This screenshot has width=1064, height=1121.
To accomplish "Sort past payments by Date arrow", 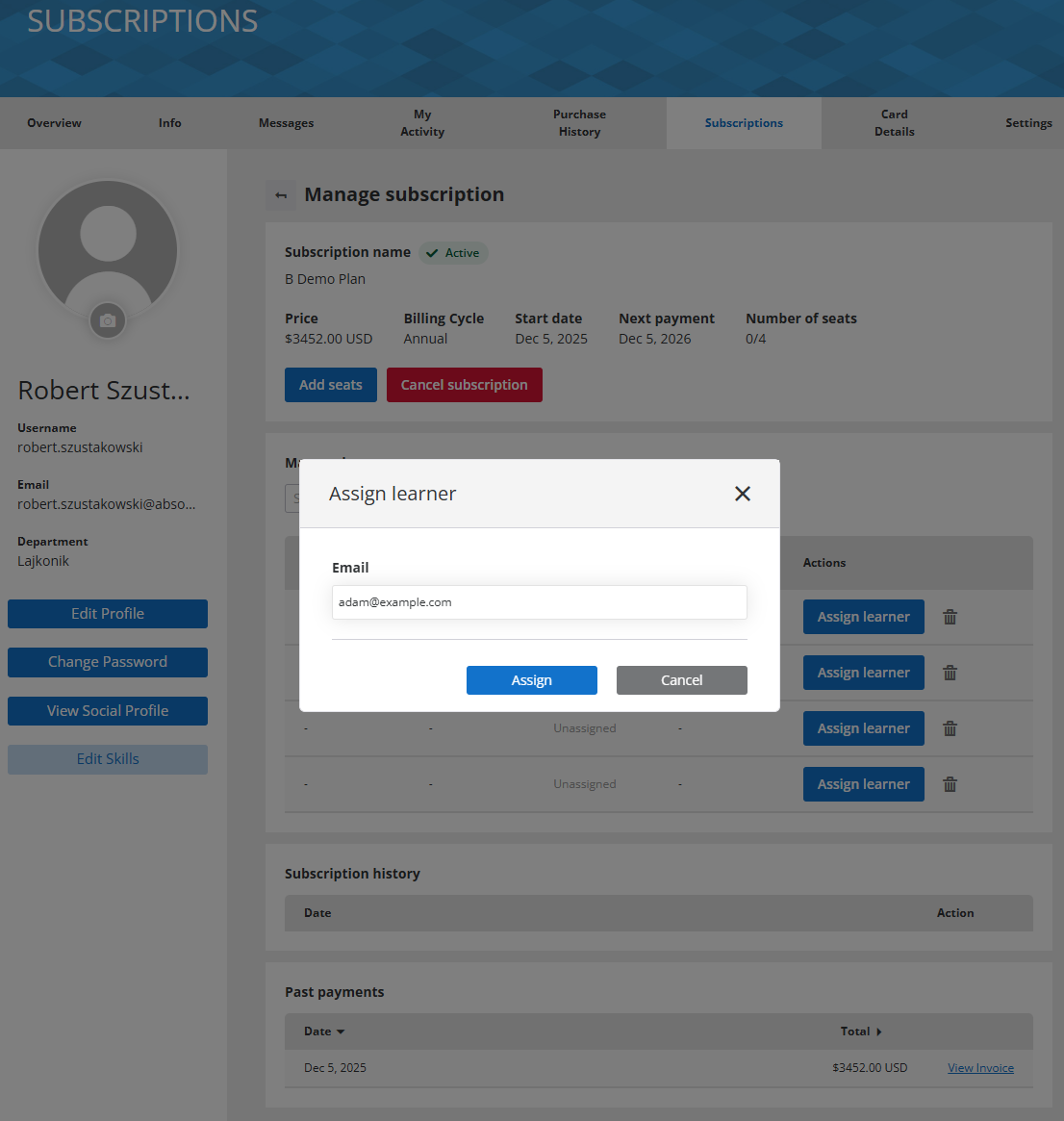I will 341,1032.
